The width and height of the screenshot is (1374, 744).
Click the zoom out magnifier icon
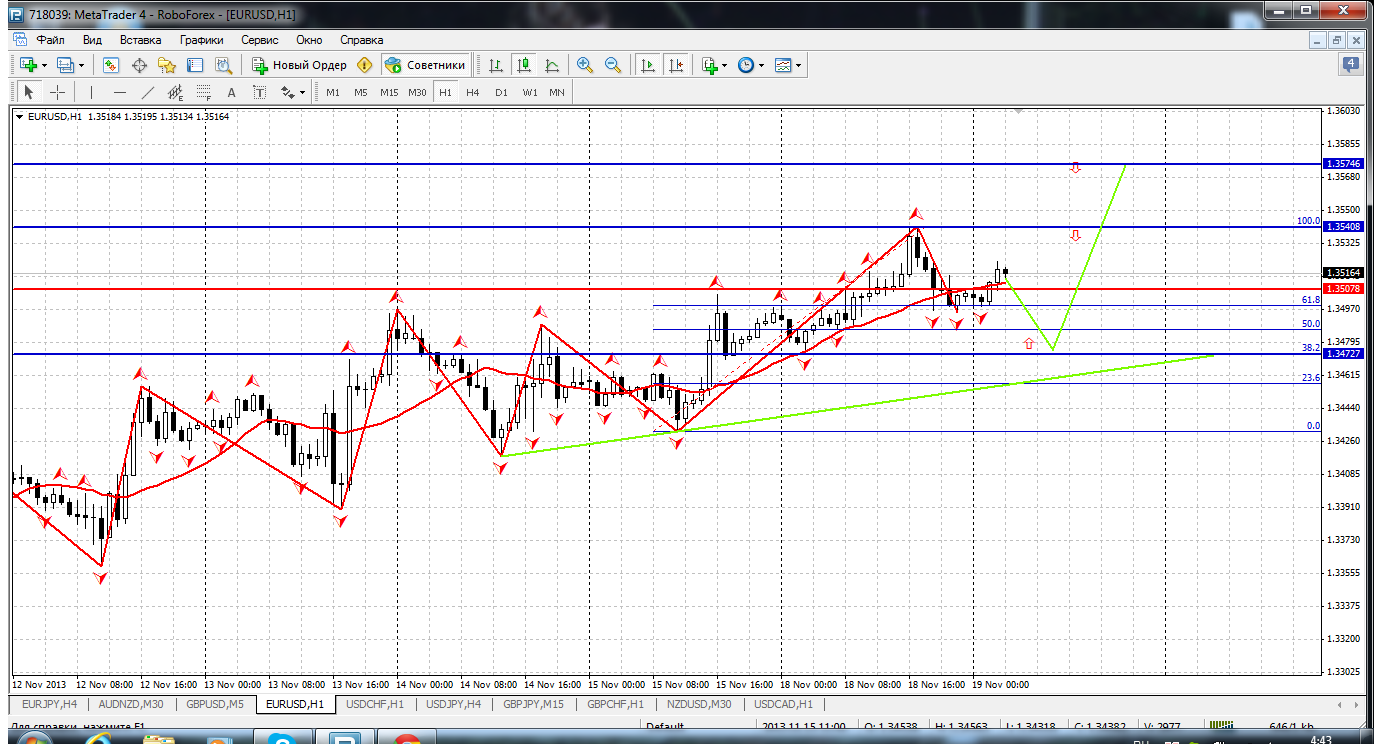click(613, 65)
